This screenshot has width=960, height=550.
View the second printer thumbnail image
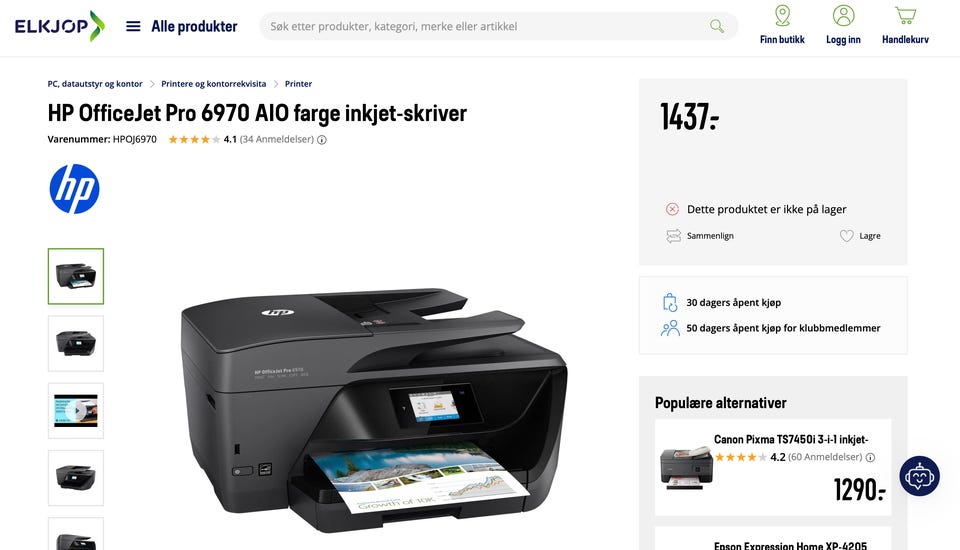point(76,344)
